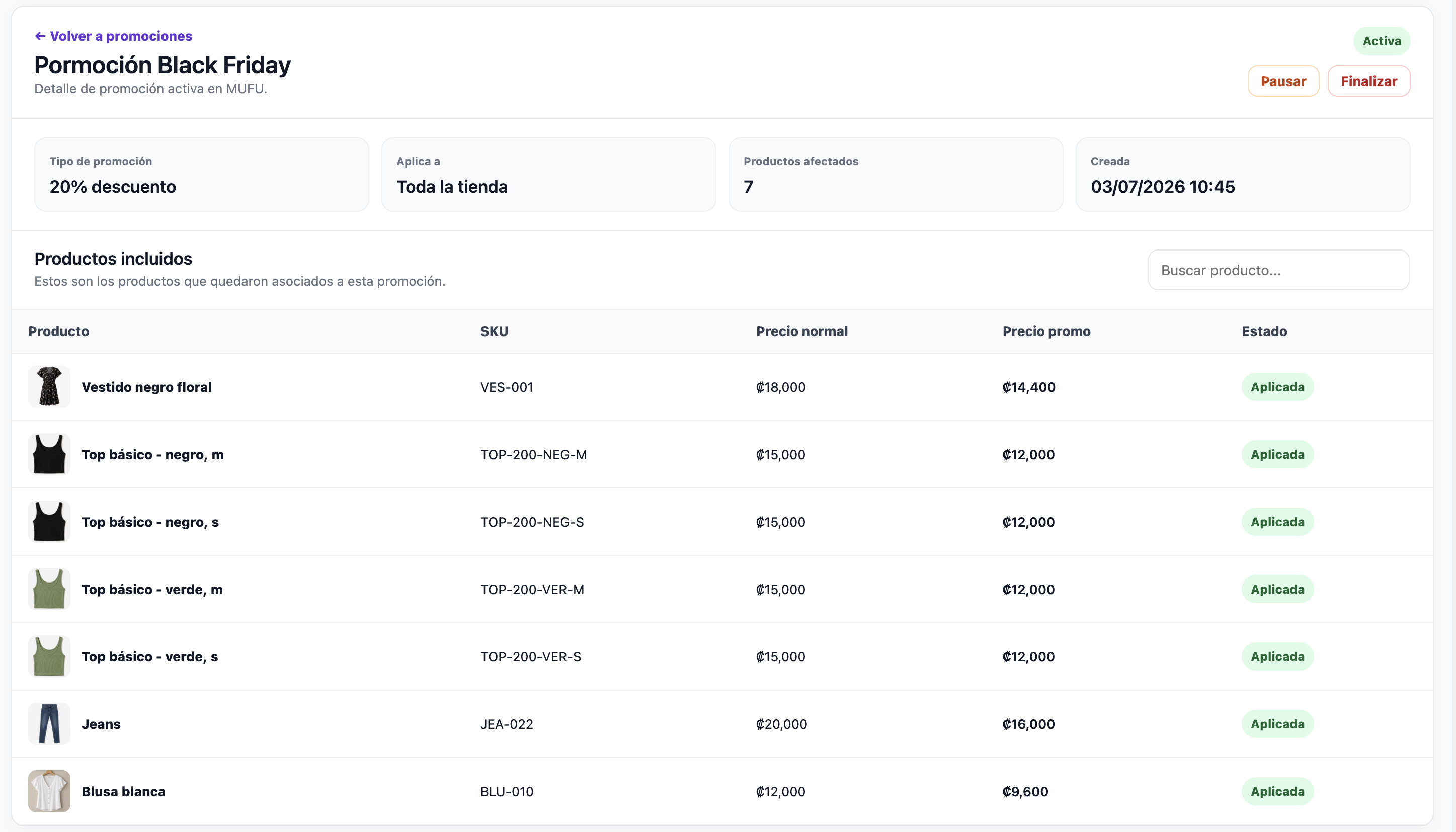Focus the Buscar producto search field

[x=1278, y=270]
